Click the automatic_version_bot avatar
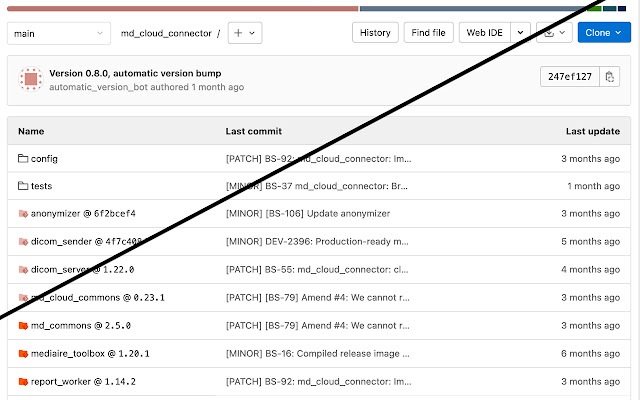The width and height of the screenshot is (640, 400). tap(31, 79)
